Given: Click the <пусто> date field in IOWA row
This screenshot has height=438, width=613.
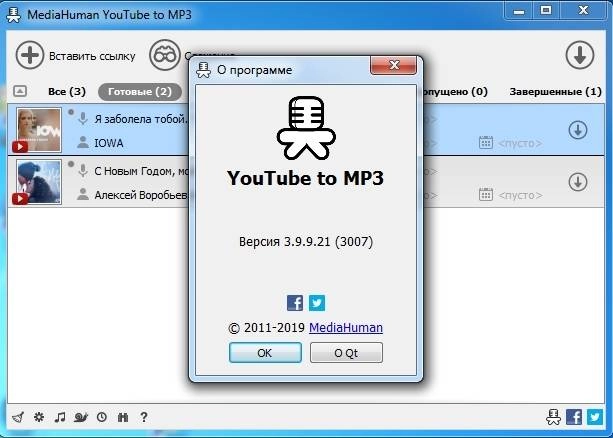Looking at the screenshot, I should [520, 144].
